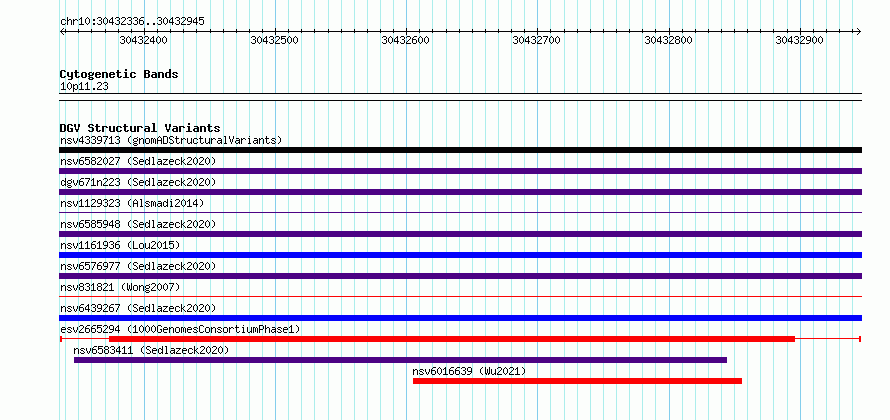Click the chr10:30432336..30432945 region label

pos(132,21)
